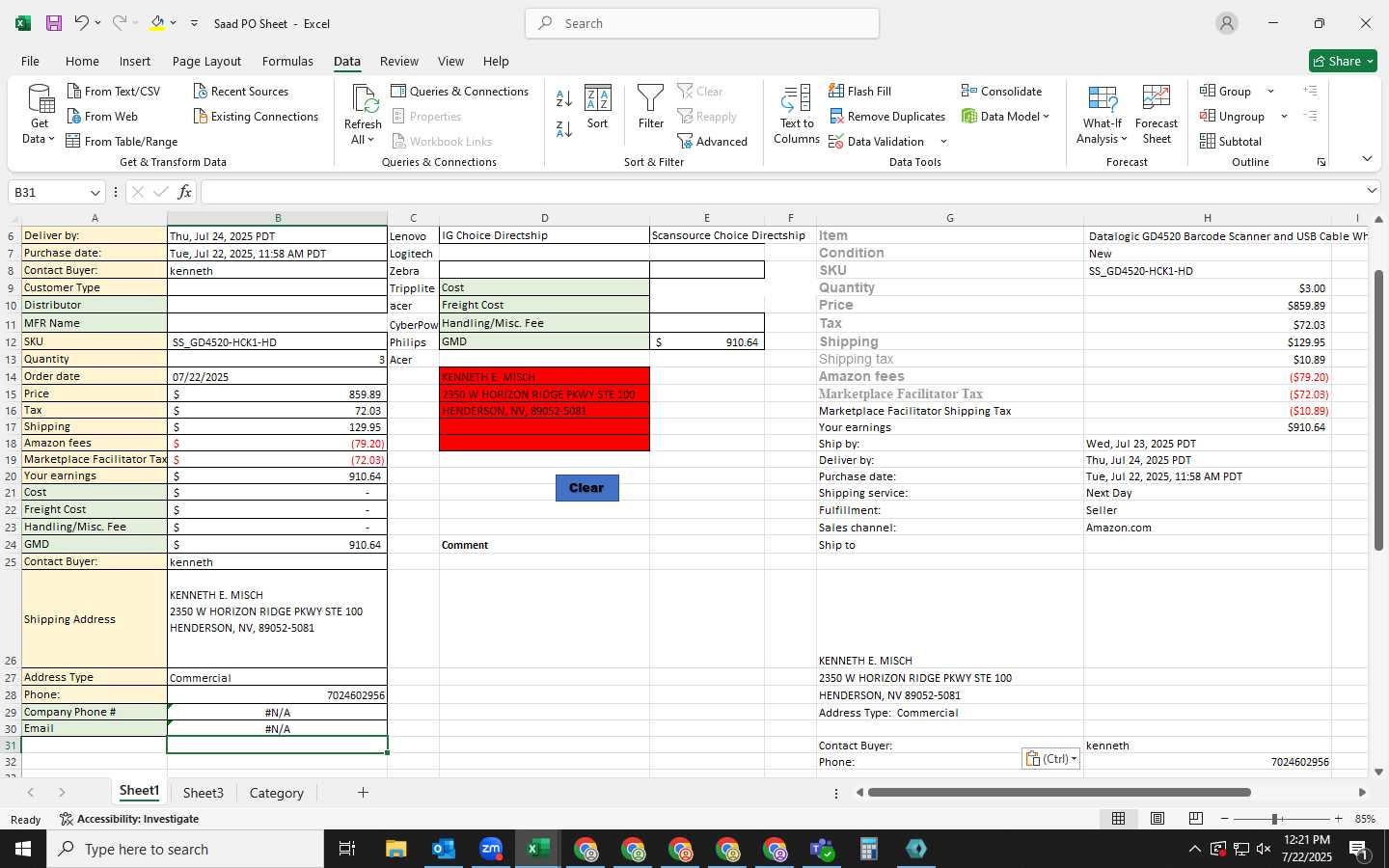
Task: Switch to Normal view in status bar
Action: click(1119, 819)
